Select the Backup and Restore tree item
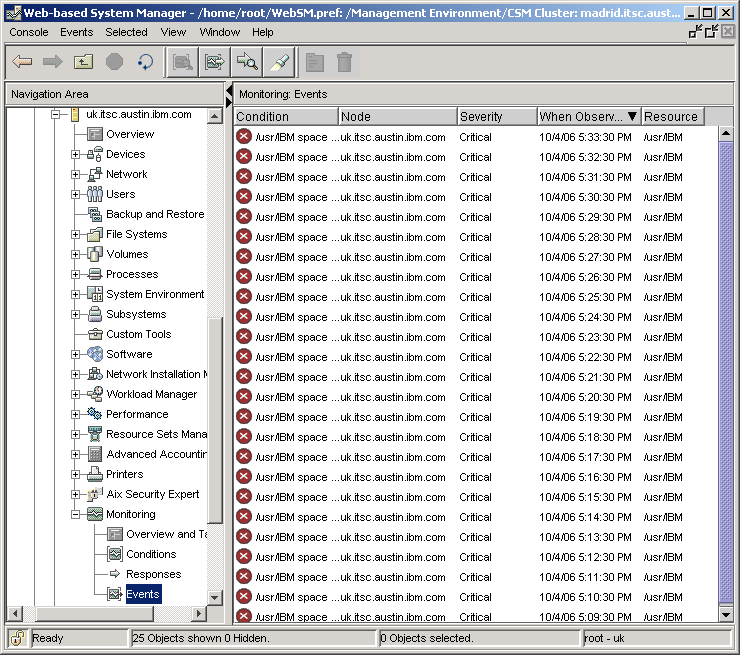Viewport: 740px width, 655px height. [x=155, y=214]
